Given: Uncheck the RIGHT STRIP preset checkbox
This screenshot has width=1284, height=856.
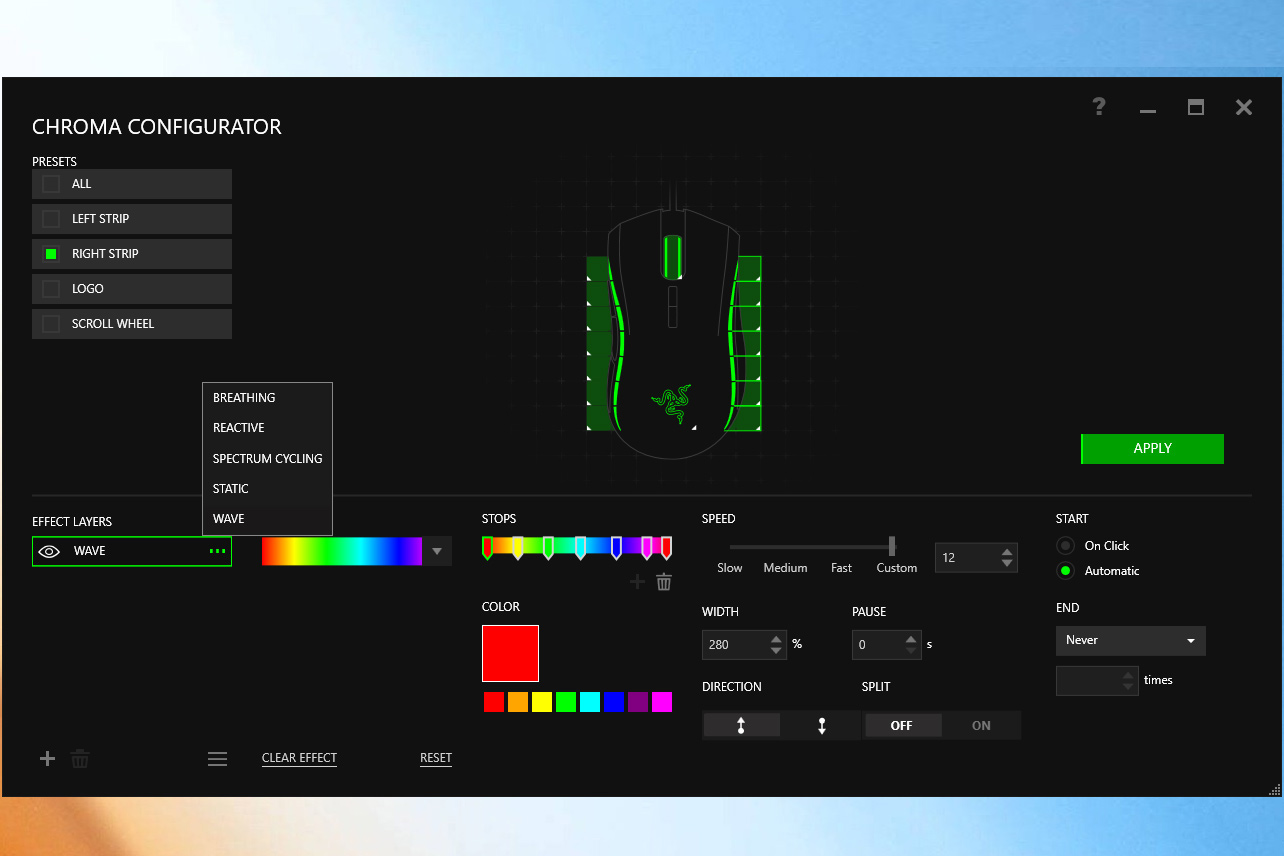Looking at the screenshot, I should 51,254.
